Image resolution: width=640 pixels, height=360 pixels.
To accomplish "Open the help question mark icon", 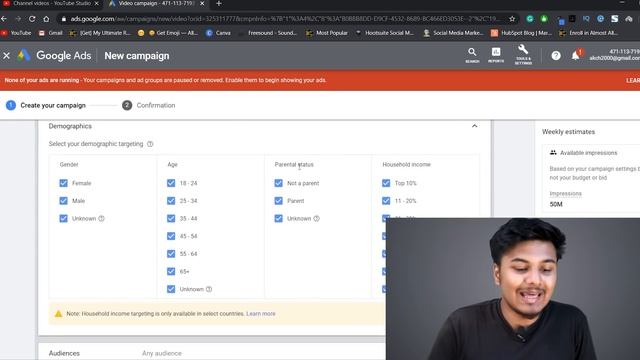I will 556,56.
